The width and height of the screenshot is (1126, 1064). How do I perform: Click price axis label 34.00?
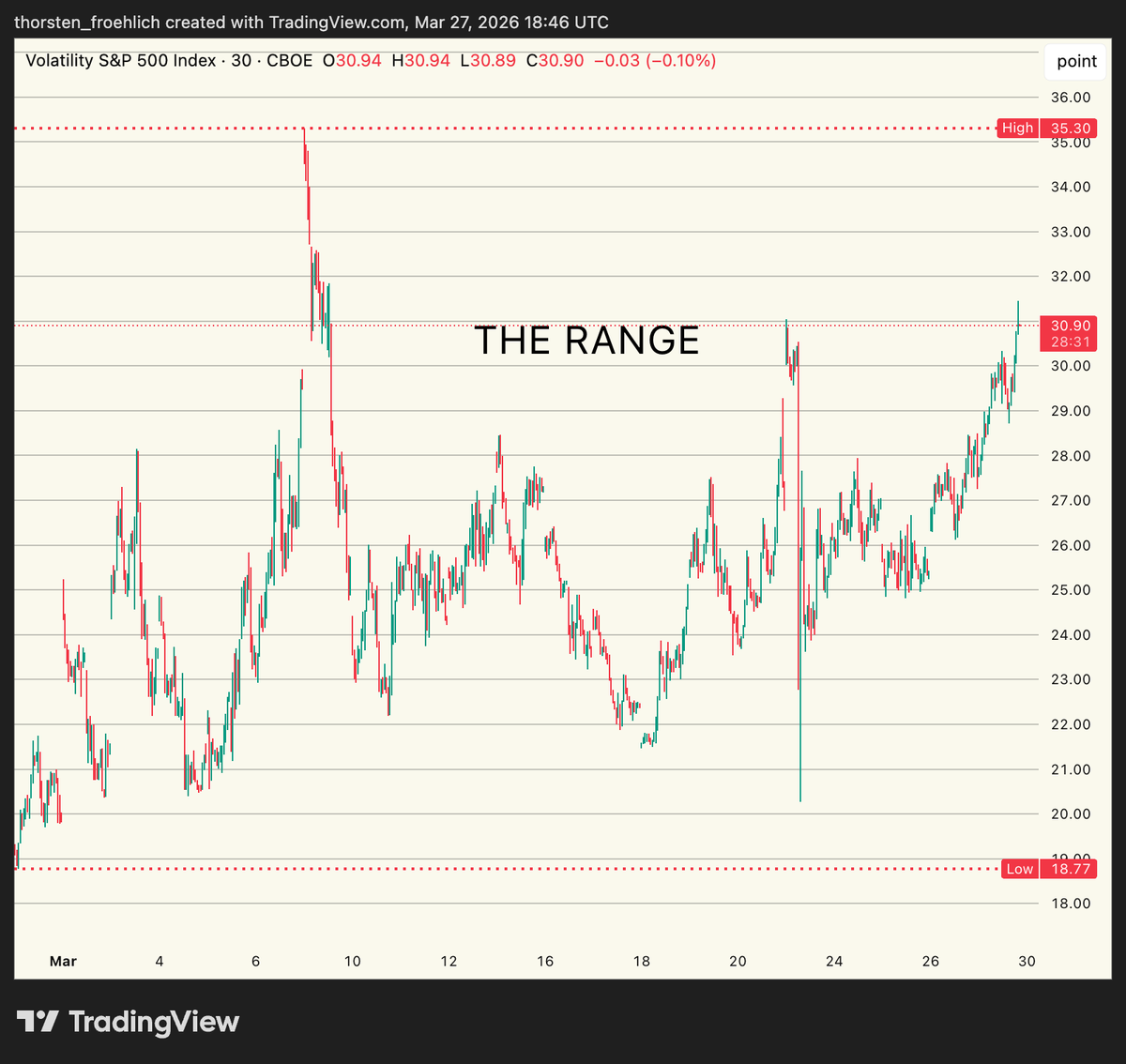click(1071, 187)
